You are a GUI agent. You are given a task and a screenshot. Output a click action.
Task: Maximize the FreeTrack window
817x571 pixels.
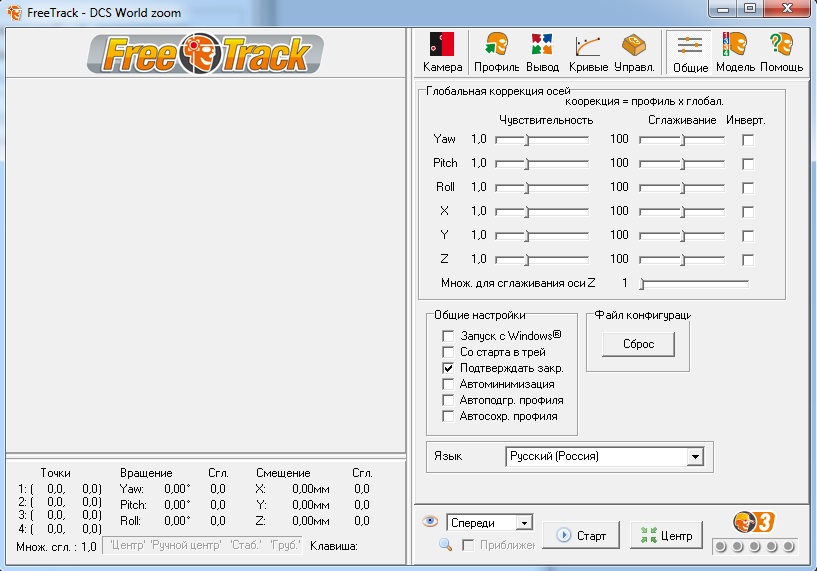pyautogui.click(x=749, y=9)
